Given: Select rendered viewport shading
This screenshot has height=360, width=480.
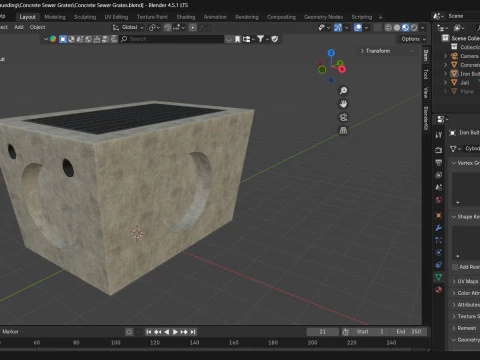Looking at the screenshot, I should (414, 27).
